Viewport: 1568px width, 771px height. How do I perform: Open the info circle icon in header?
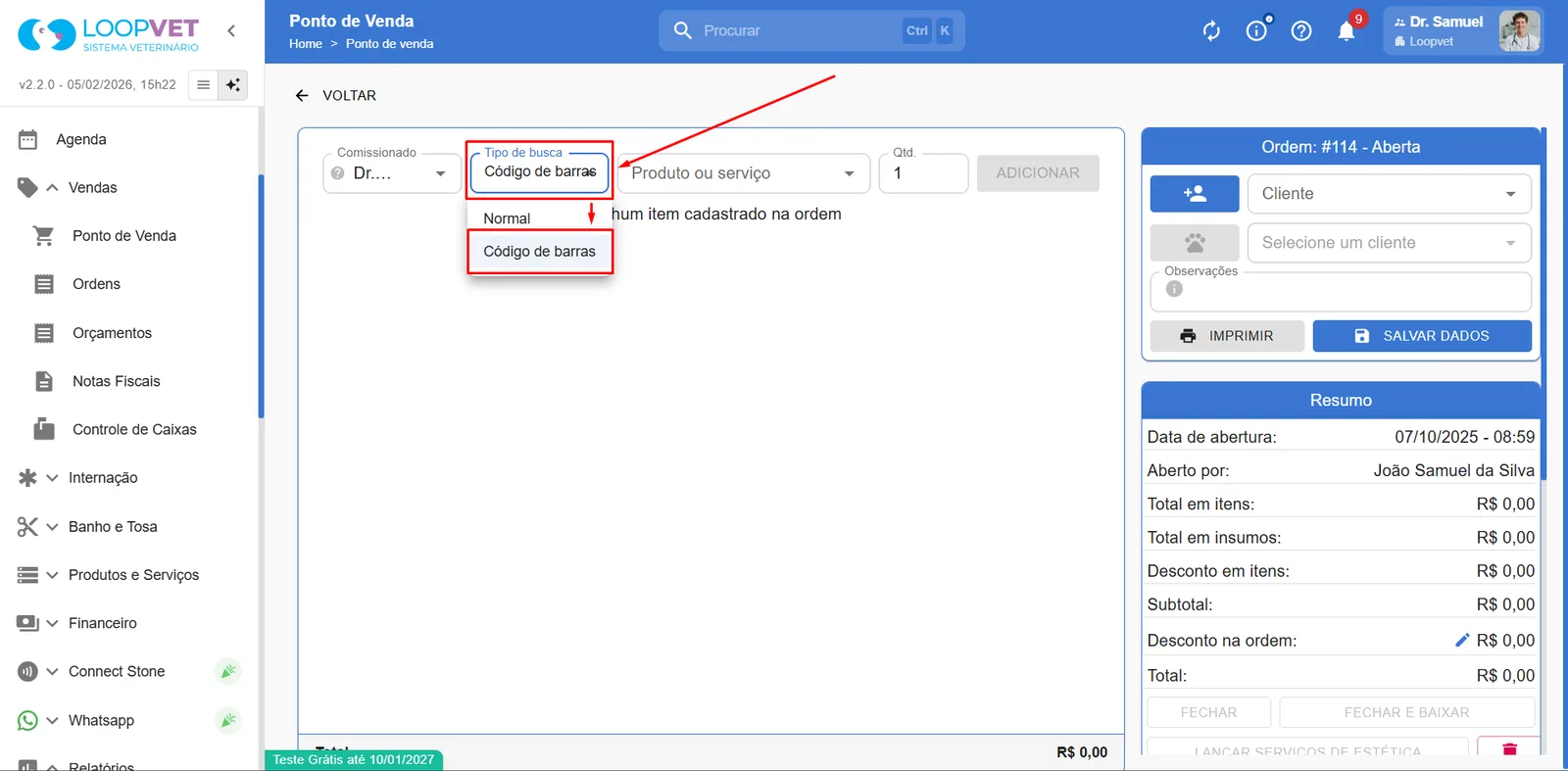pos(1256,31)
